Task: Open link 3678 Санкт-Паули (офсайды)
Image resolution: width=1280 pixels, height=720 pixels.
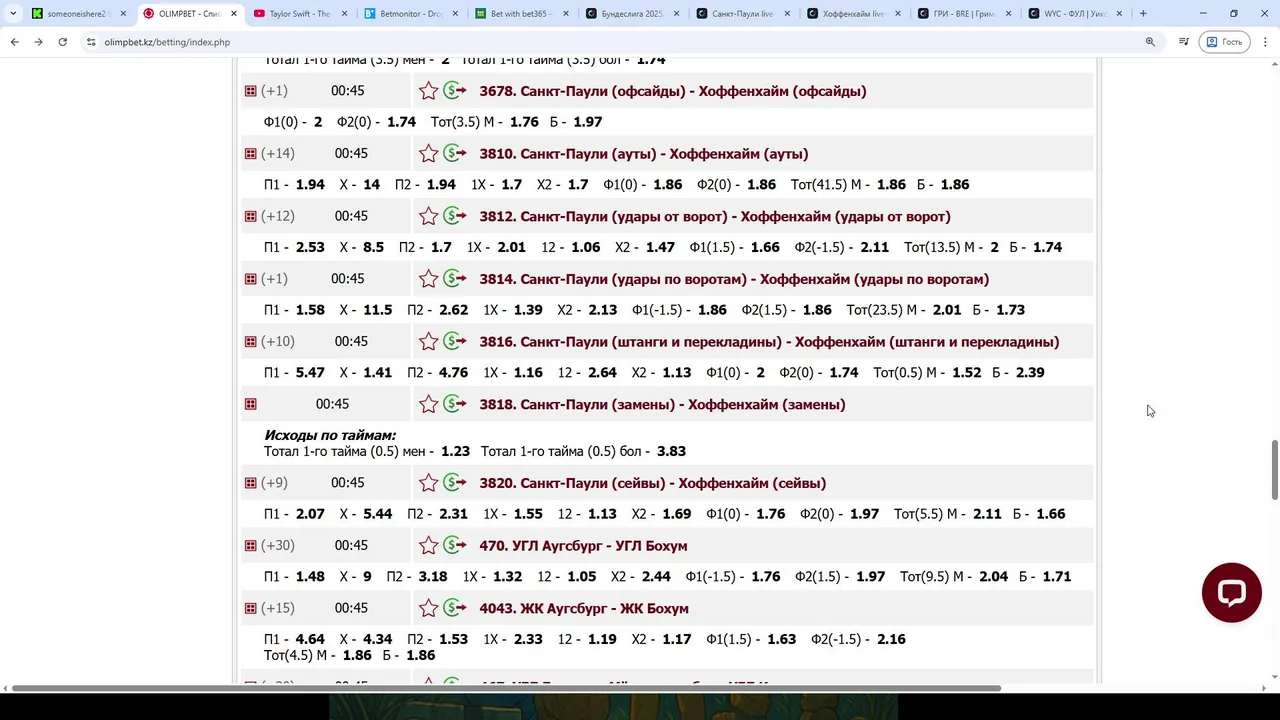Action: pyautogui.click(x=673, y=91)
